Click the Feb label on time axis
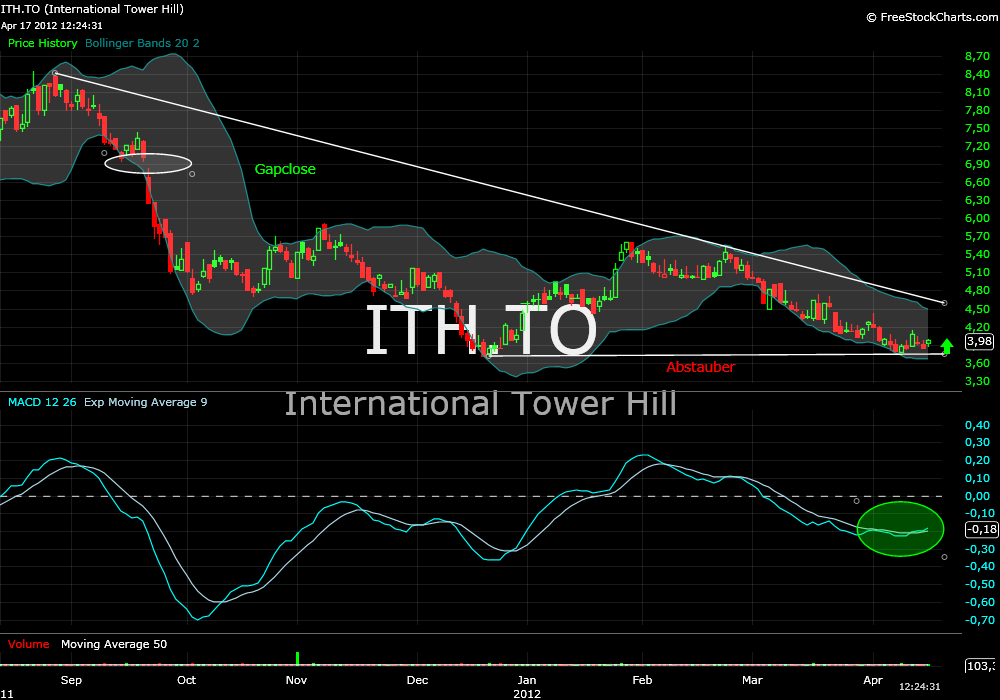This screenshot has height=700, width=1000. (642, 680)
